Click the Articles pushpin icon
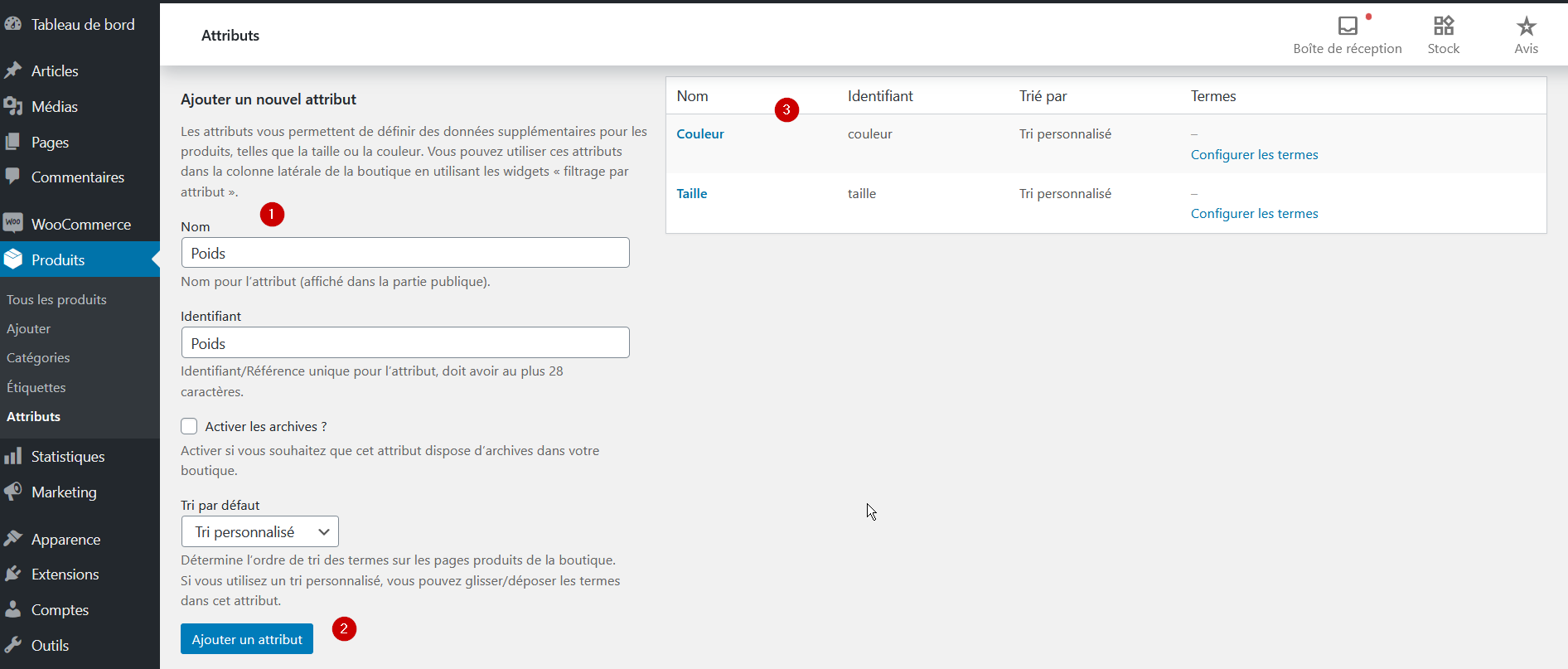This screenshot has height=669, width=1568. [13, 70]
